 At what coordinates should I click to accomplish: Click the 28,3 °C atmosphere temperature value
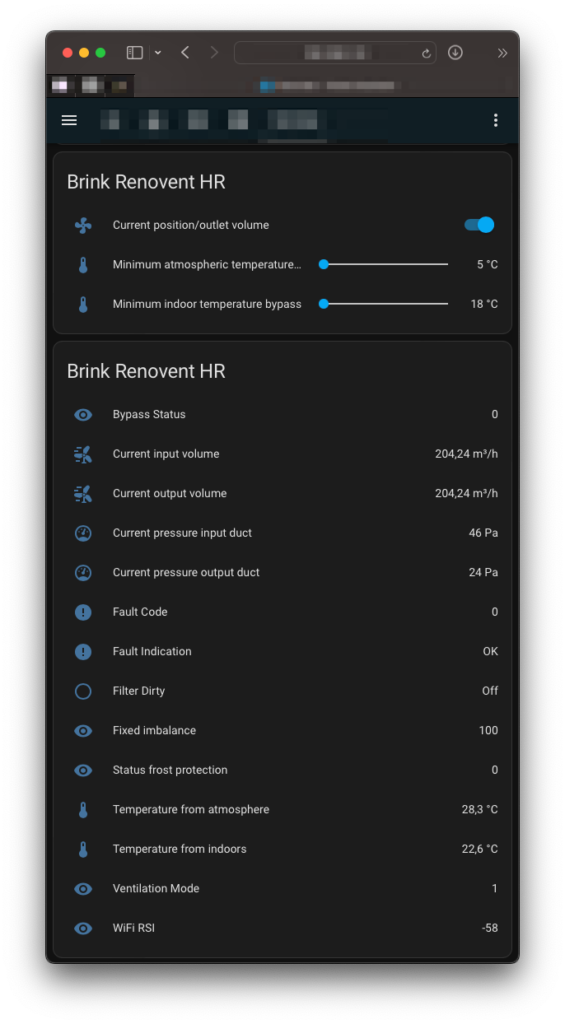click(x=479, y=810)
